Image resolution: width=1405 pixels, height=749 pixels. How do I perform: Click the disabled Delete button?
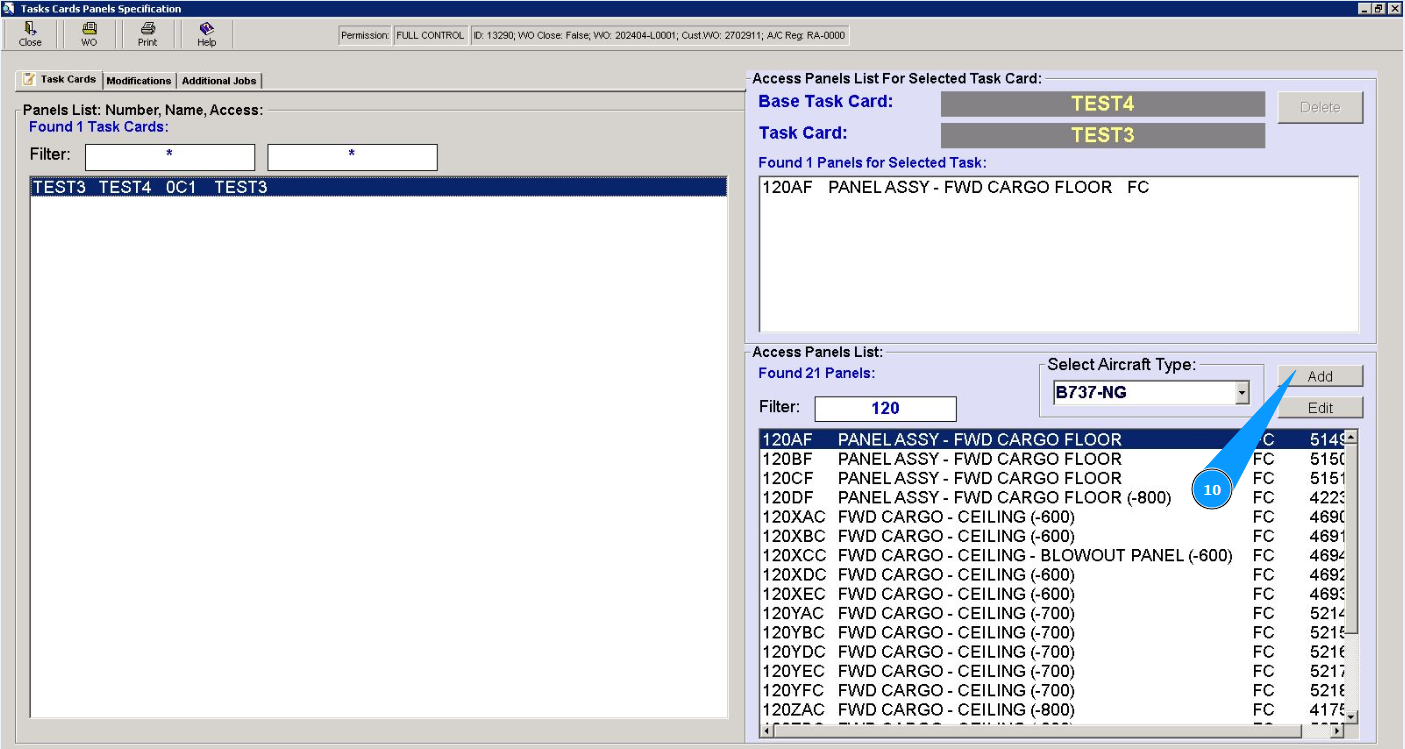[1320, 107]
